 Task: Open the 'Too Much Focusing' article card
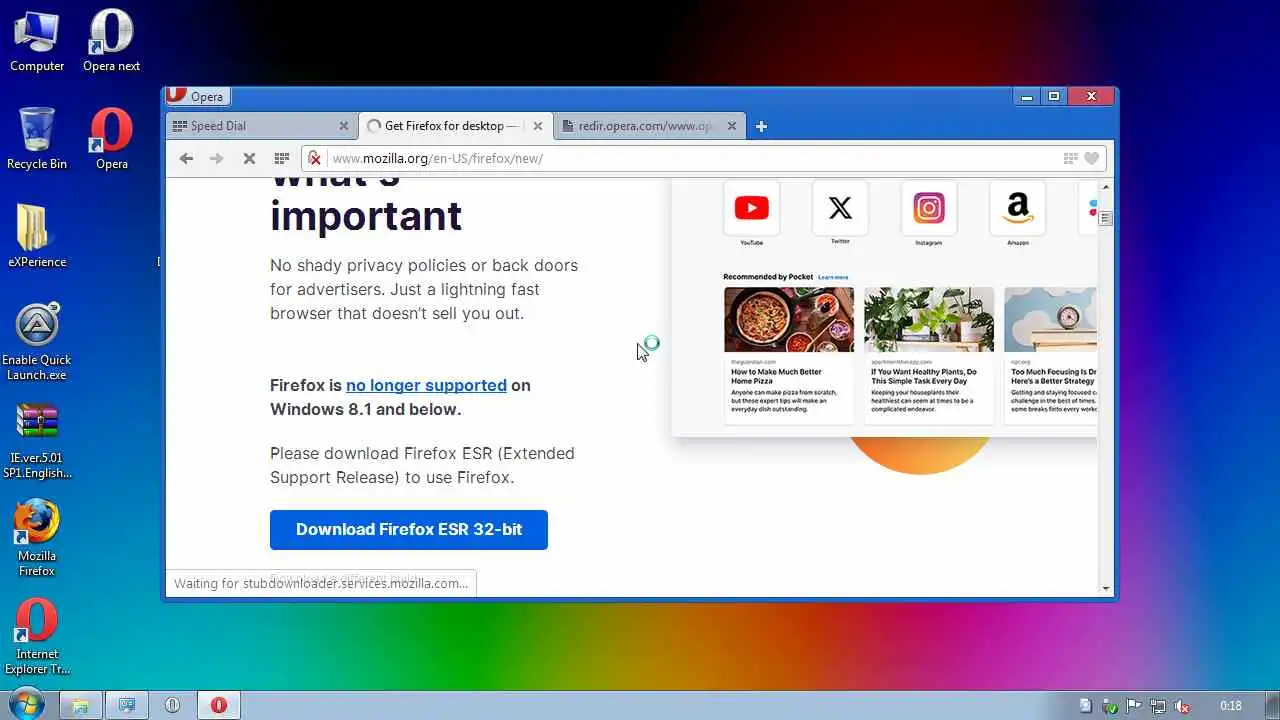1050,355
